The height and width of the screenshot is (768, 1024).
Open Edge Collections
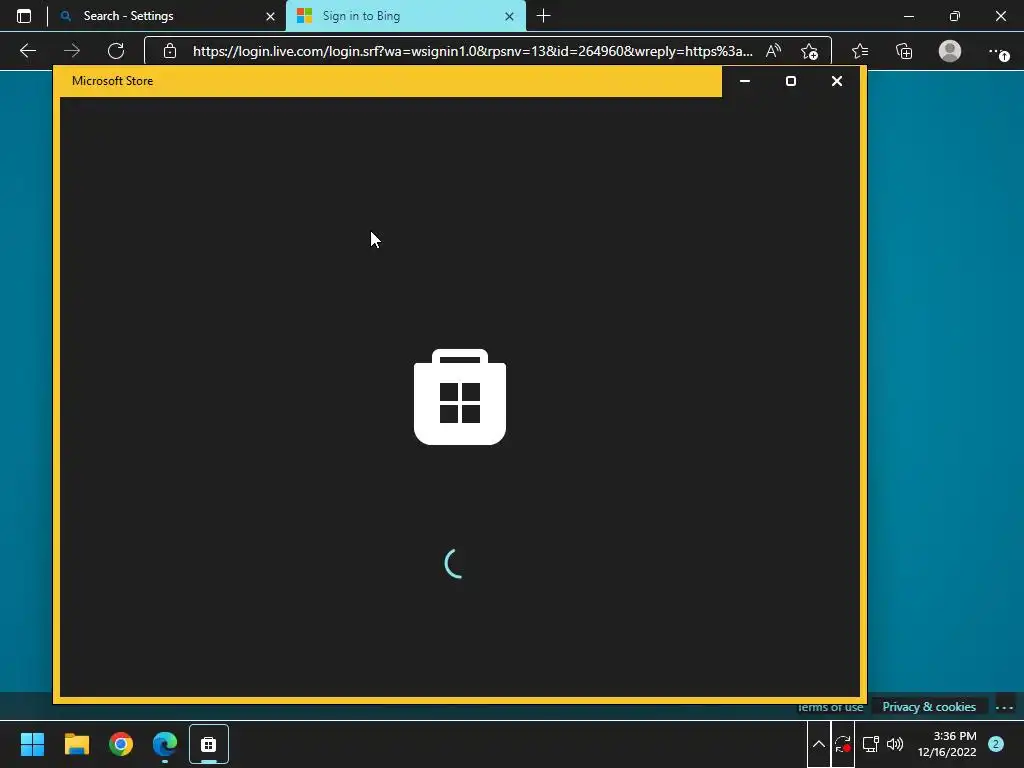point(904,51)
